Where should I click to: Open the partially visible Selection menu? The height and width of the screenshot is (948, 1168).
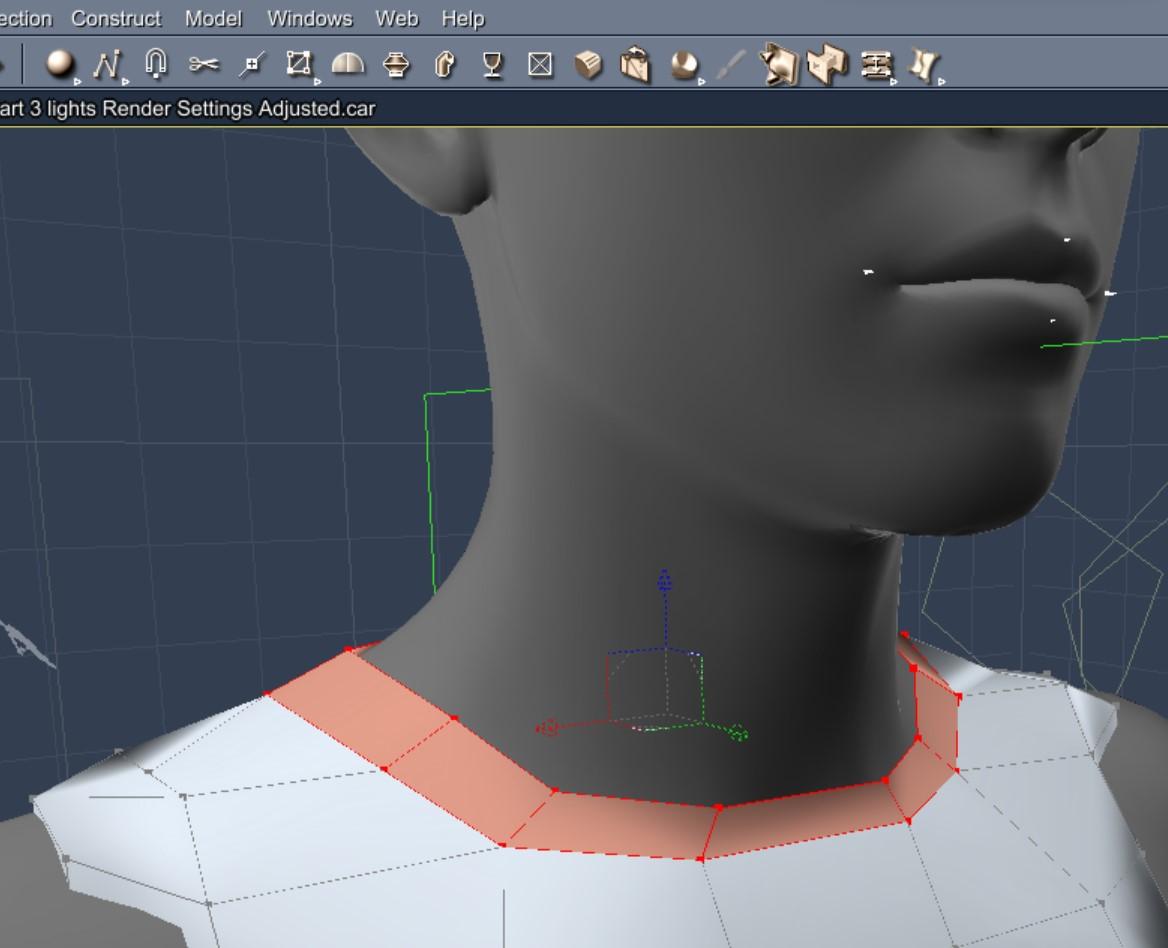[x=25, y=19]
